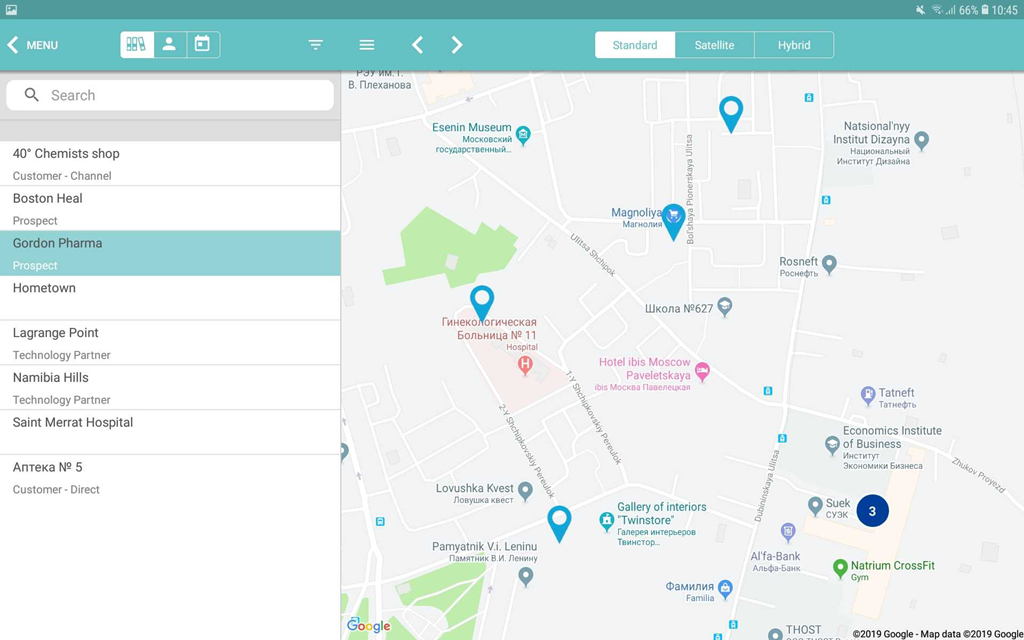Switch map to Standard view
This screenshot has width=1024, height=640.
tap(635, 45)
